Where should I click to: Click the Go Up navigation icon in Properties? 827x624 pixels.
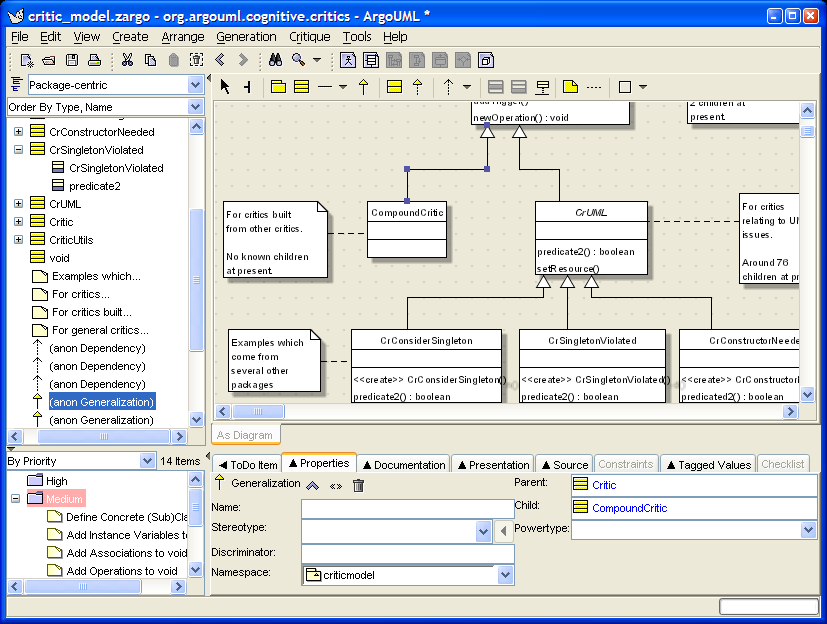[313, 486]
